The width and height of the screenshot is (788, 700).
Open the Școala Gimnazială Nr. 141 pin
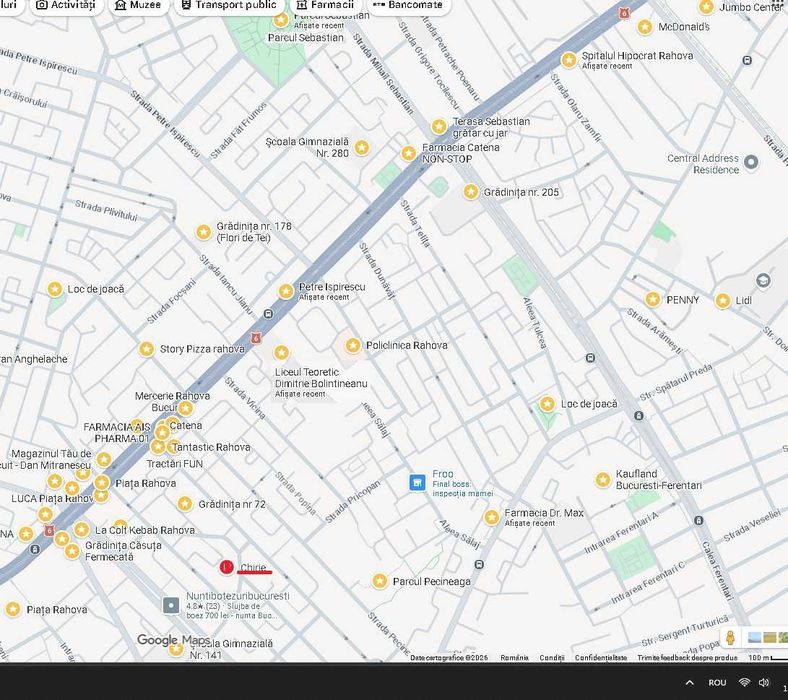(x=176, y=649)
